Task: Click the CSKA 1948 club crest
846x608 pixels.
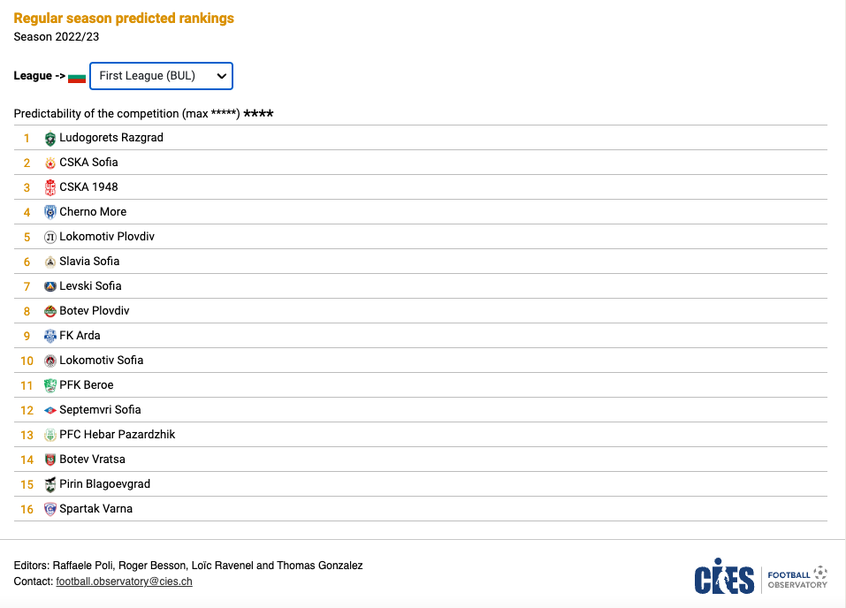Action: coord(50,187)
